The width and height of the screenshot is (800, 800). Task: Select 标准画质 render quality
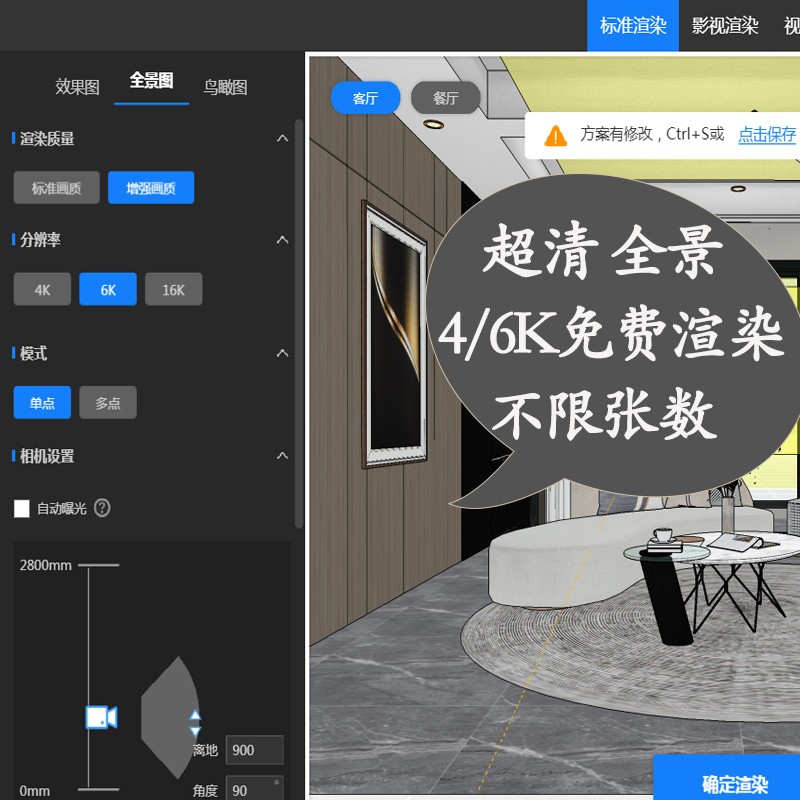click(x=55, y=187)
